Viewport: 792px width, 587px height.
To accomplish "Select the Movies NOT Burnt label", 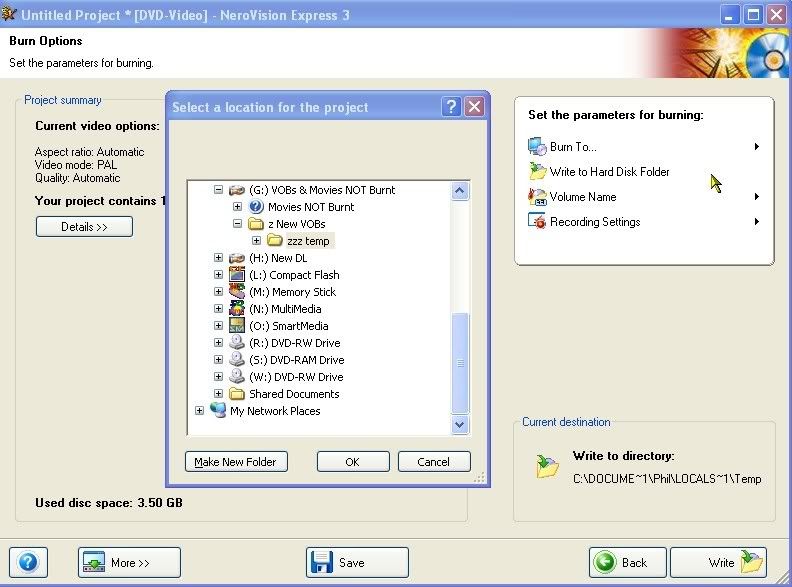I will (x=311, y=207).
